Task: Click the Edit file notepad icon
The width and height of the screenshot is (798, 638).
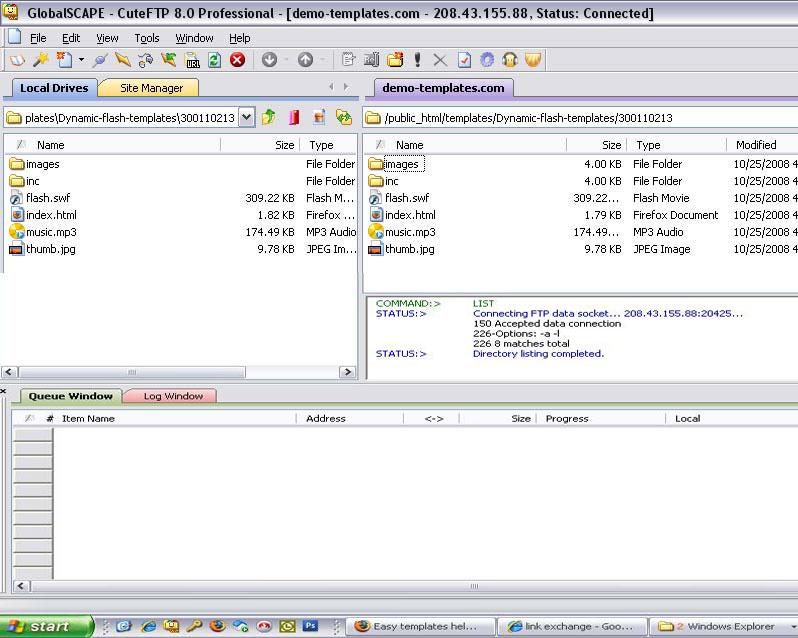Action: 349,60
